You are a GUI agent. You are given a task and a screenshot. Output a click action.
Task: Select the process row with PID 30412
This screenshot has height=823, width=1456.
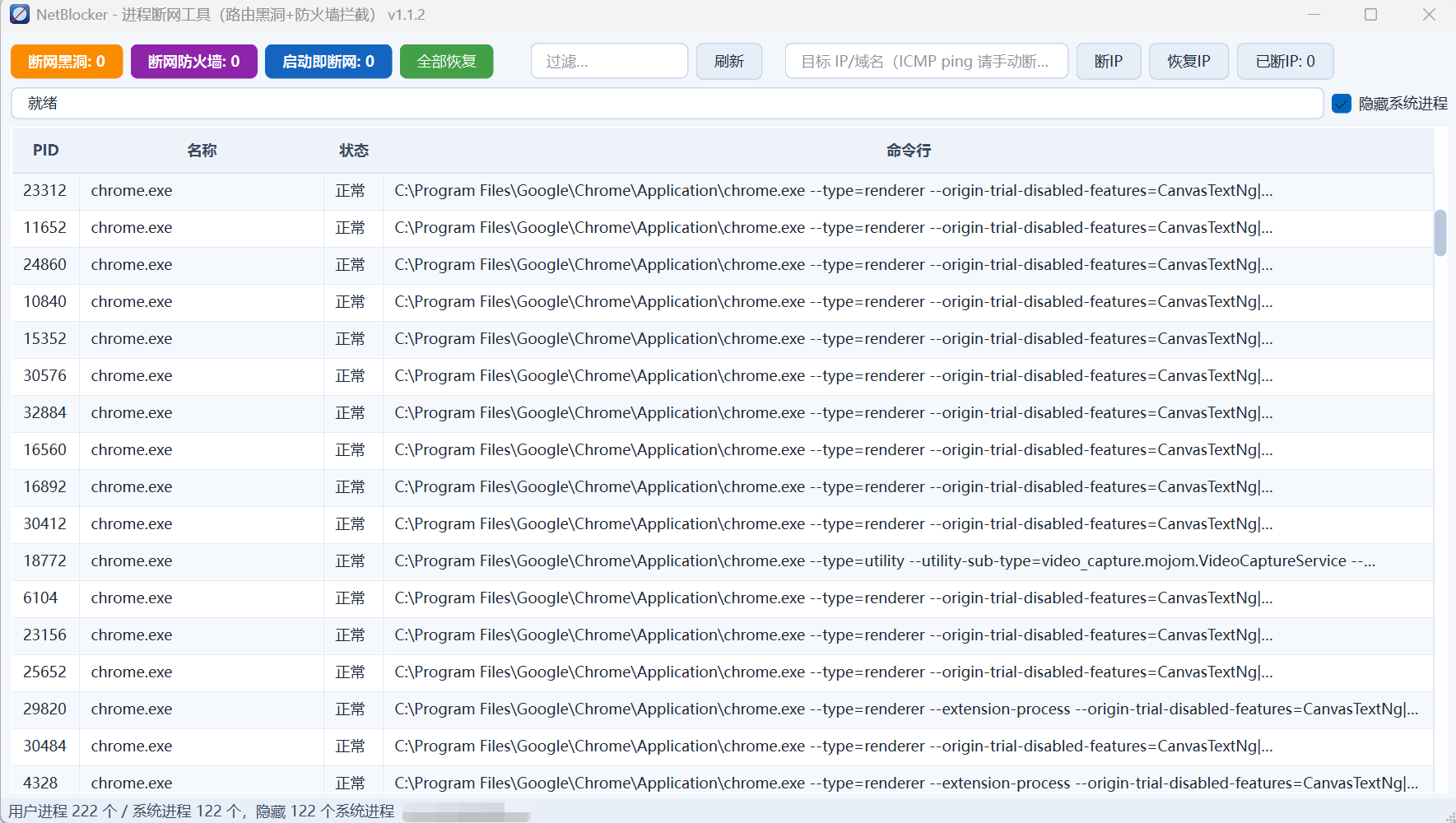coord(723,524)
